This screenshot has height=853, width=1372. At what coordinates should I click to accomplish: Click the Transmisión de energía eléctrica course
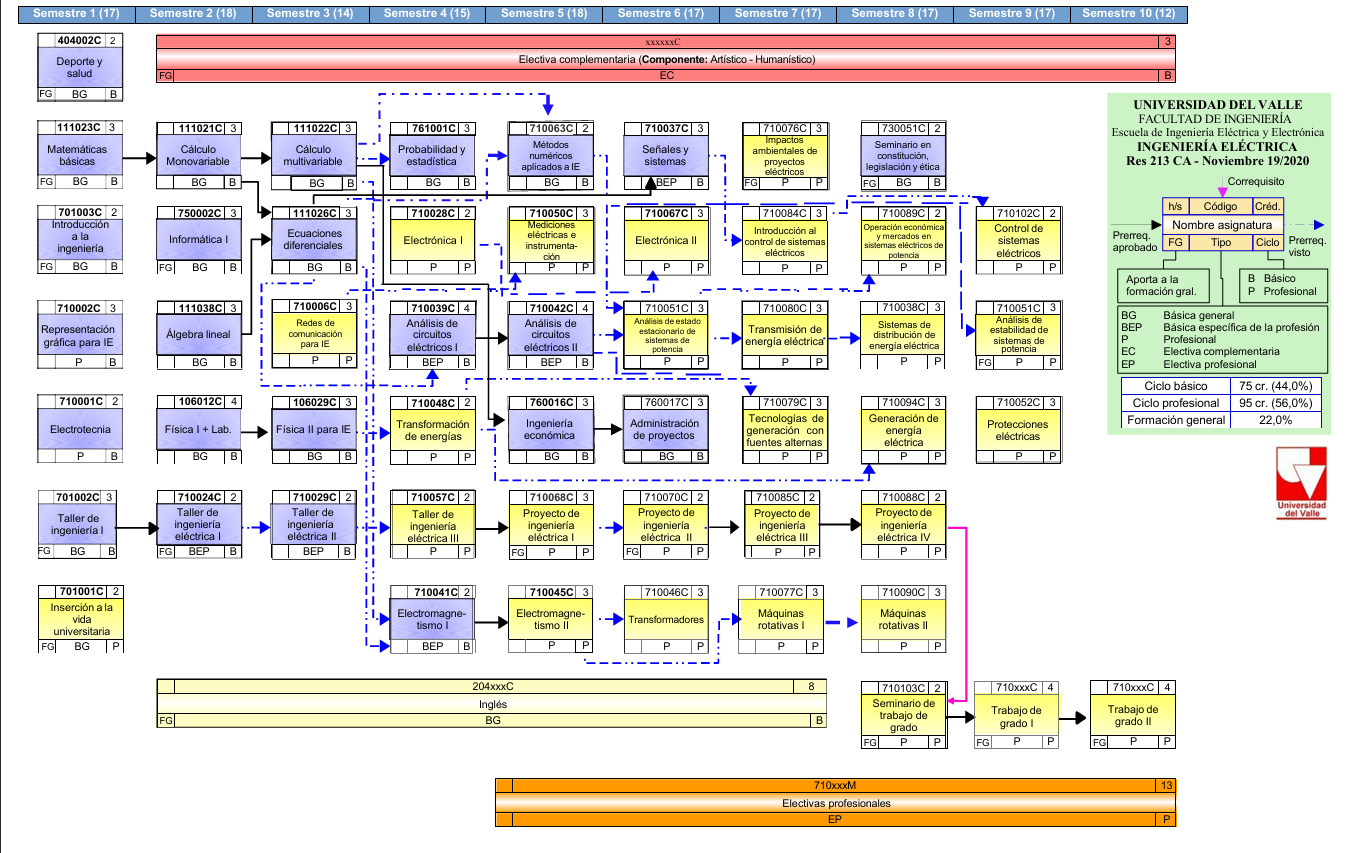[x=783, y=335]
